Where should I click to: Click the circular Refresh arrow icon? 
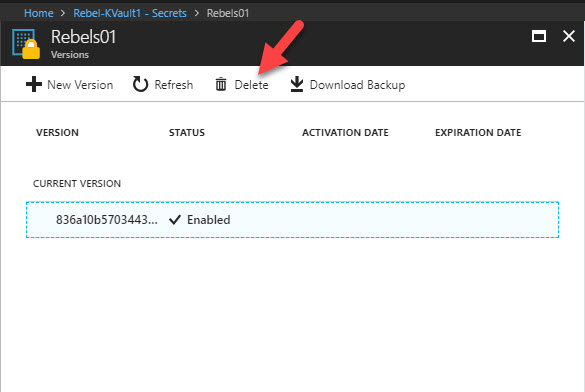(140, 84)
